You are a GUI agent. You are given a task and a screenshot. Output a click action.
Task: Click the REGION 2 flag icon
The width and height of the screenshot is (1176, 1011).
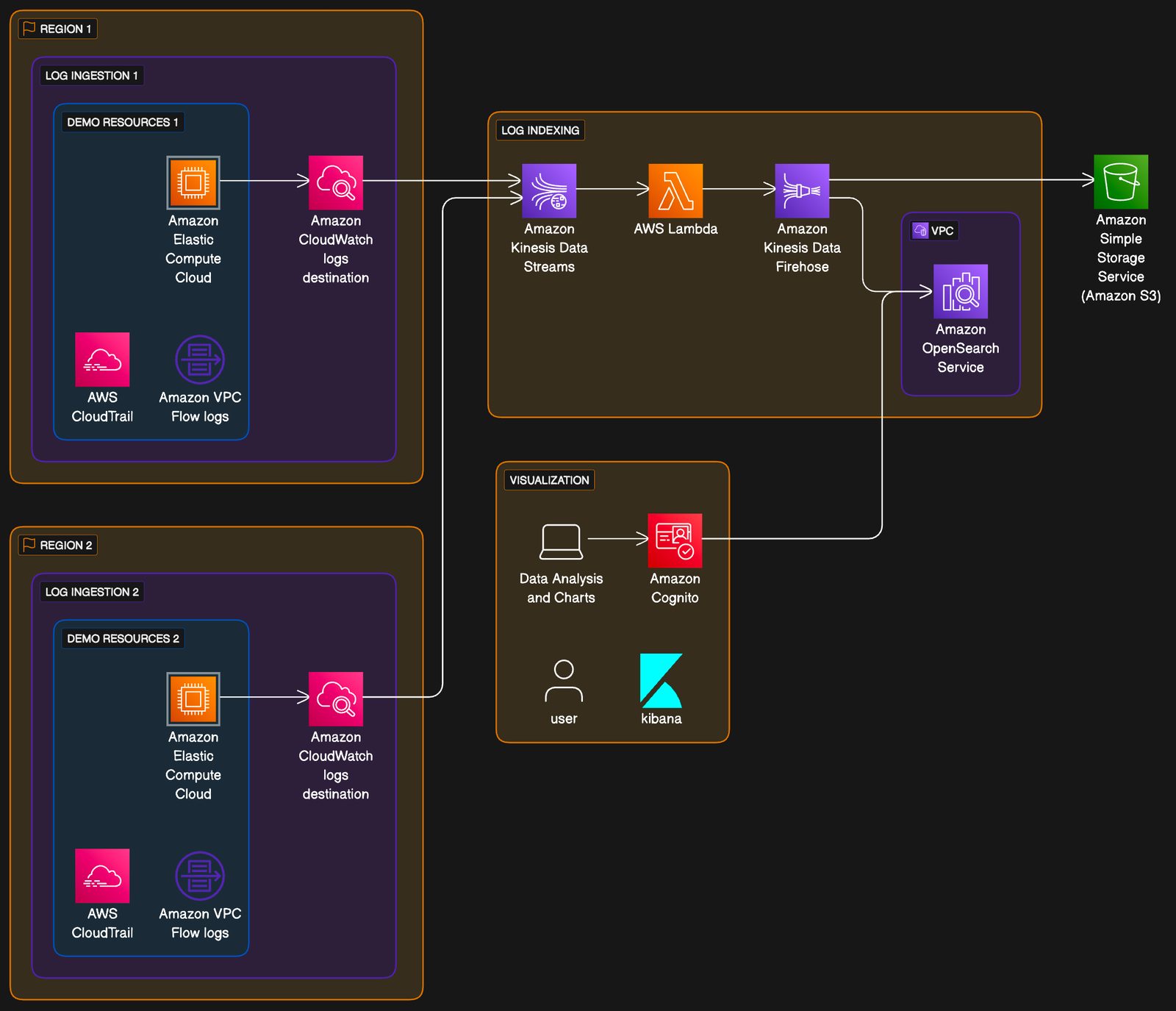tap(29, 544)
